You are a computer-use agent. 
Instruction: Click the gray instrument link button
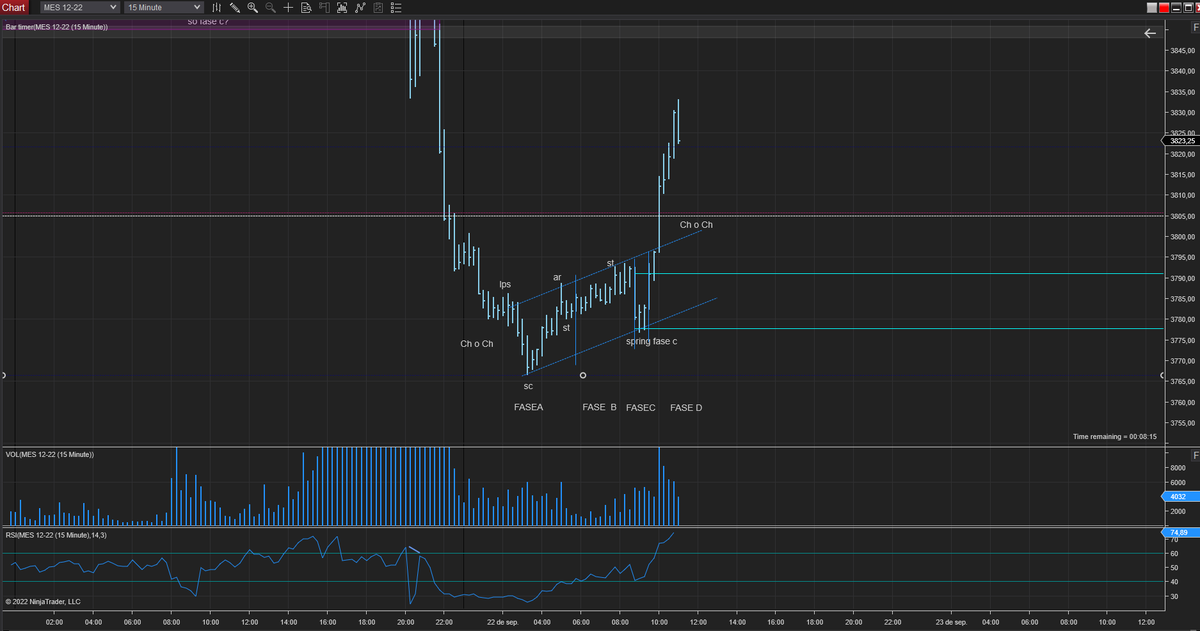[x=1152, y=8]
